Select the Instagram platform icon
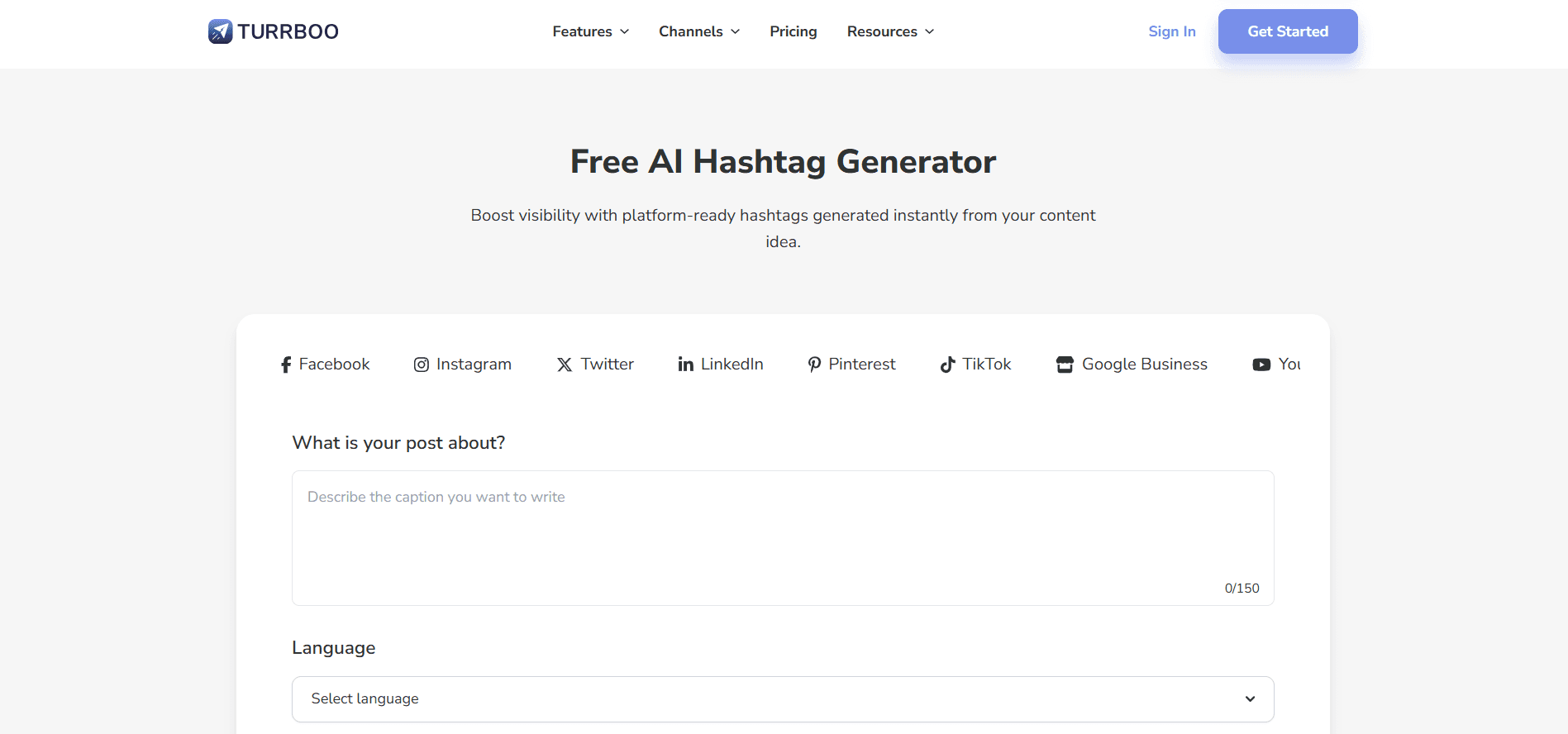 pos(421,364)
